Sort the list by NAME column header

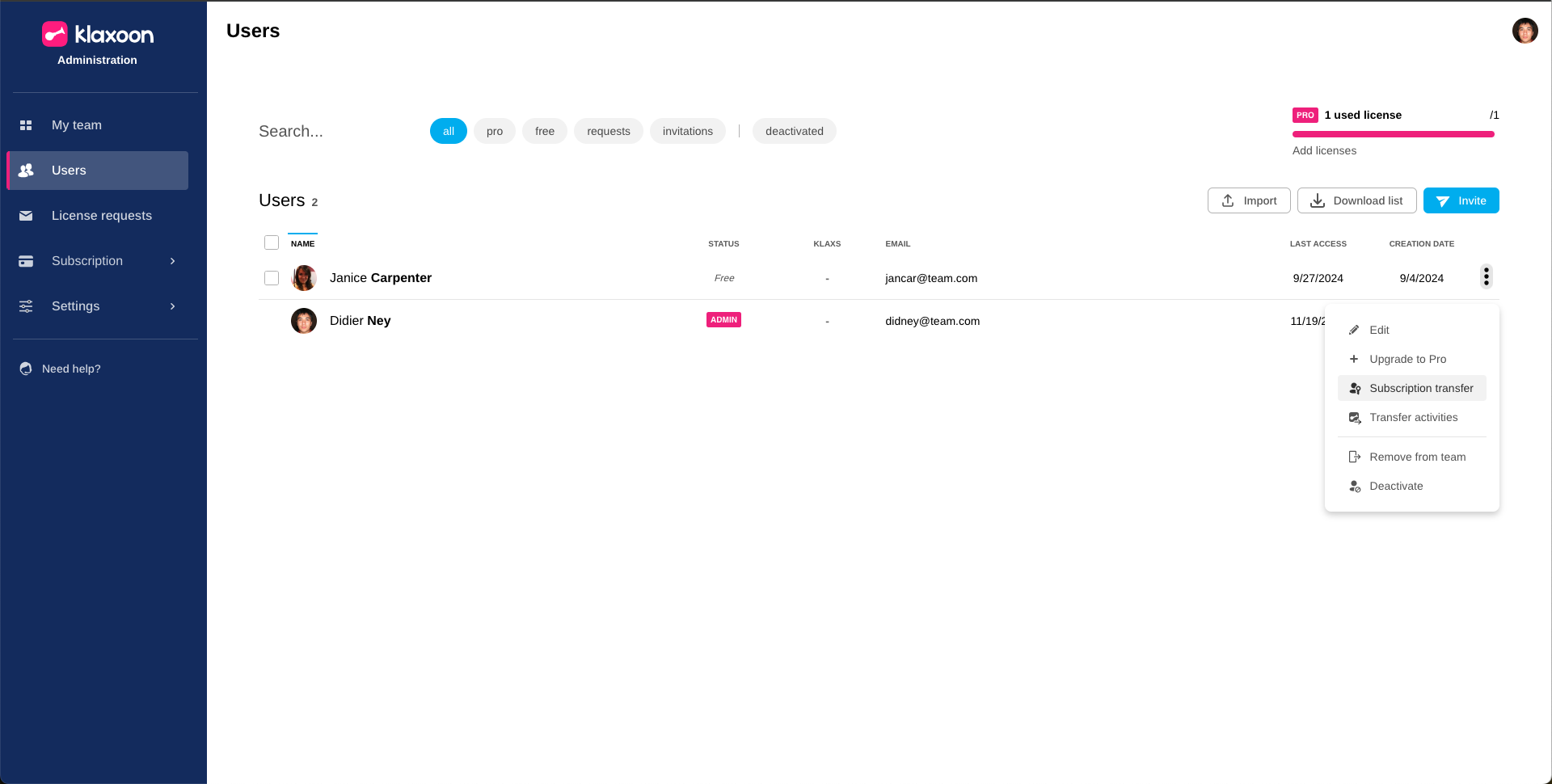coord(302,243)
